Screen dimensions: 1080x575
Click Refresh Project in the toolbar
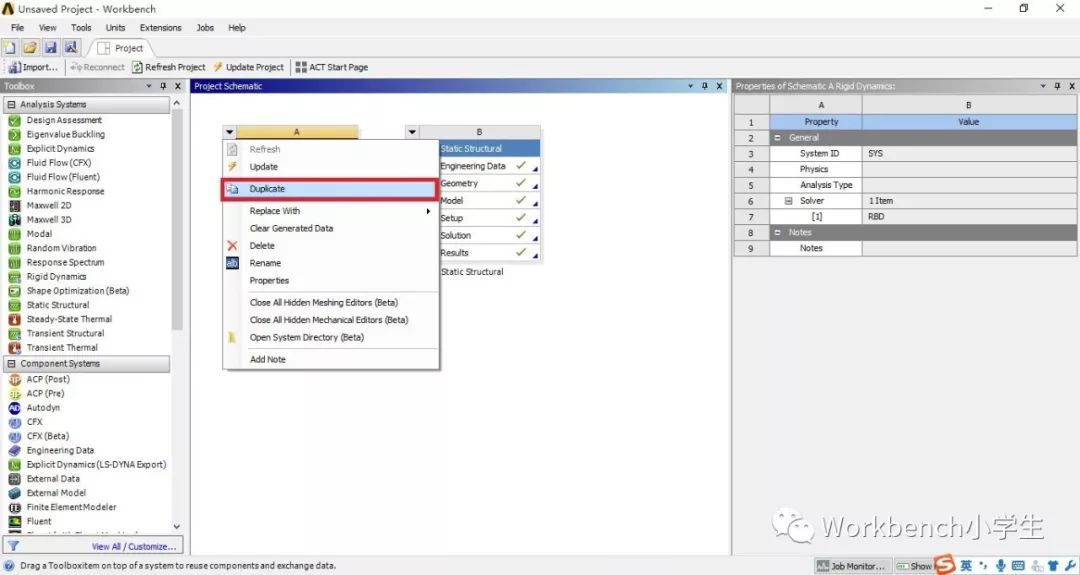(x=169, y=67)
